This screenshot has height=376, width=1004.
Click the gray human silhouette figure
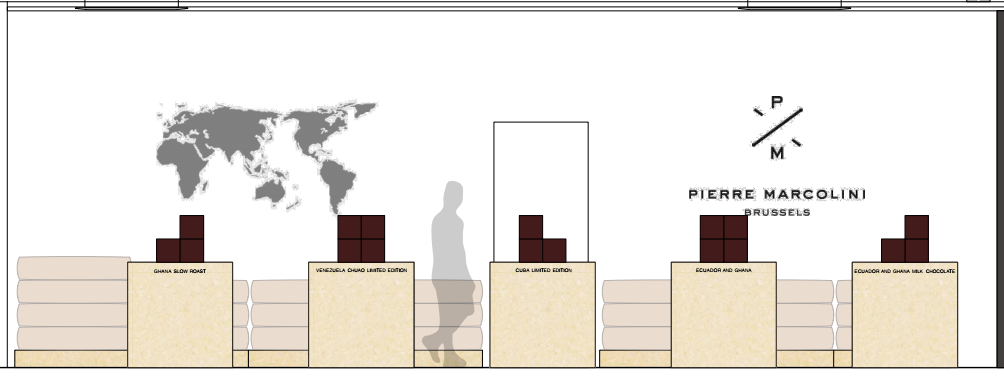451,274
